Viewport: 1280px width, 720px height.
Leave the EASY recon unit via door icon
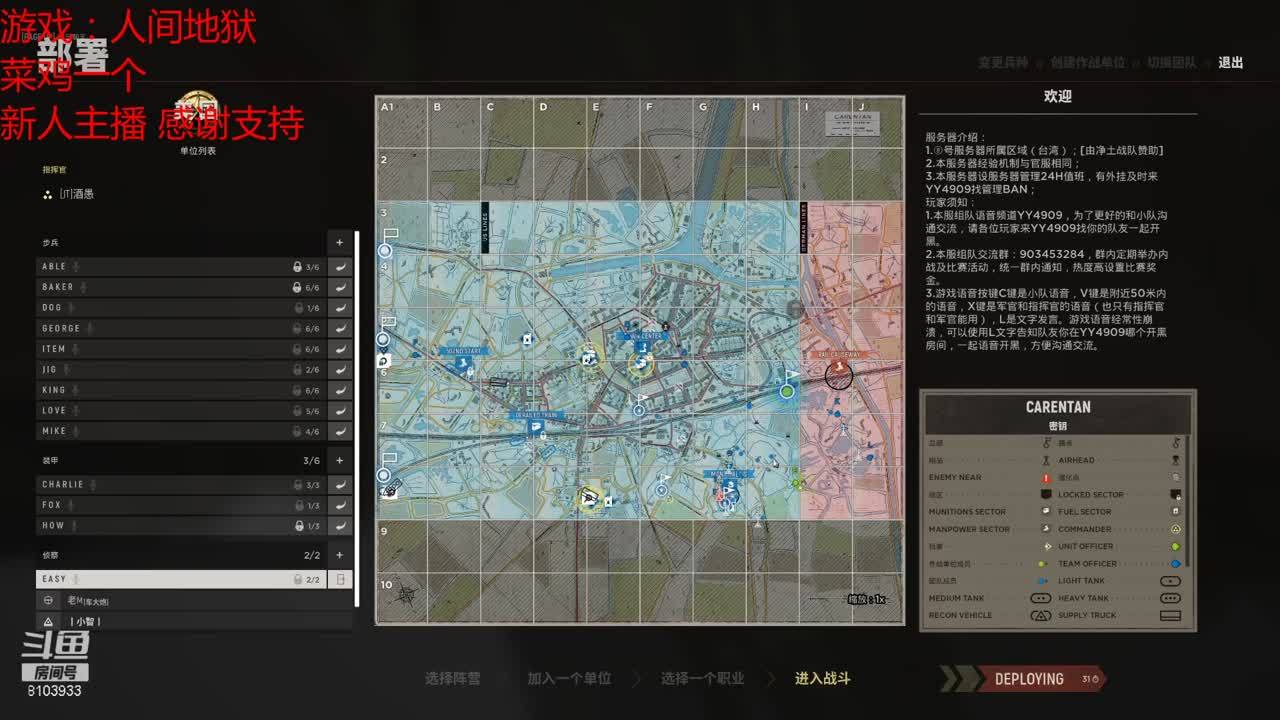pyautogui.click(x=340, y=579)
